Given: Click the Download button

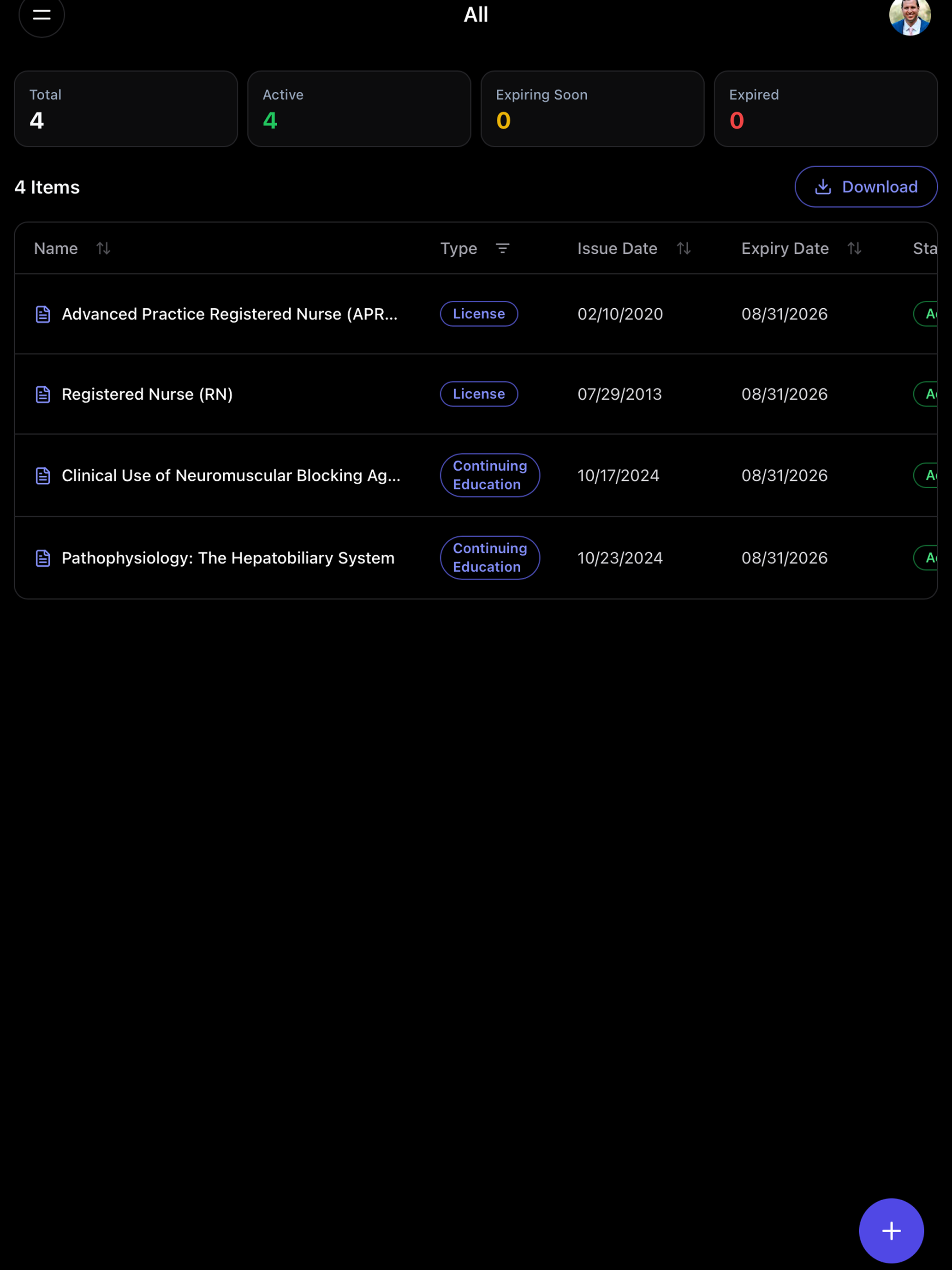Looking at the screenshot, I should 866,186.
